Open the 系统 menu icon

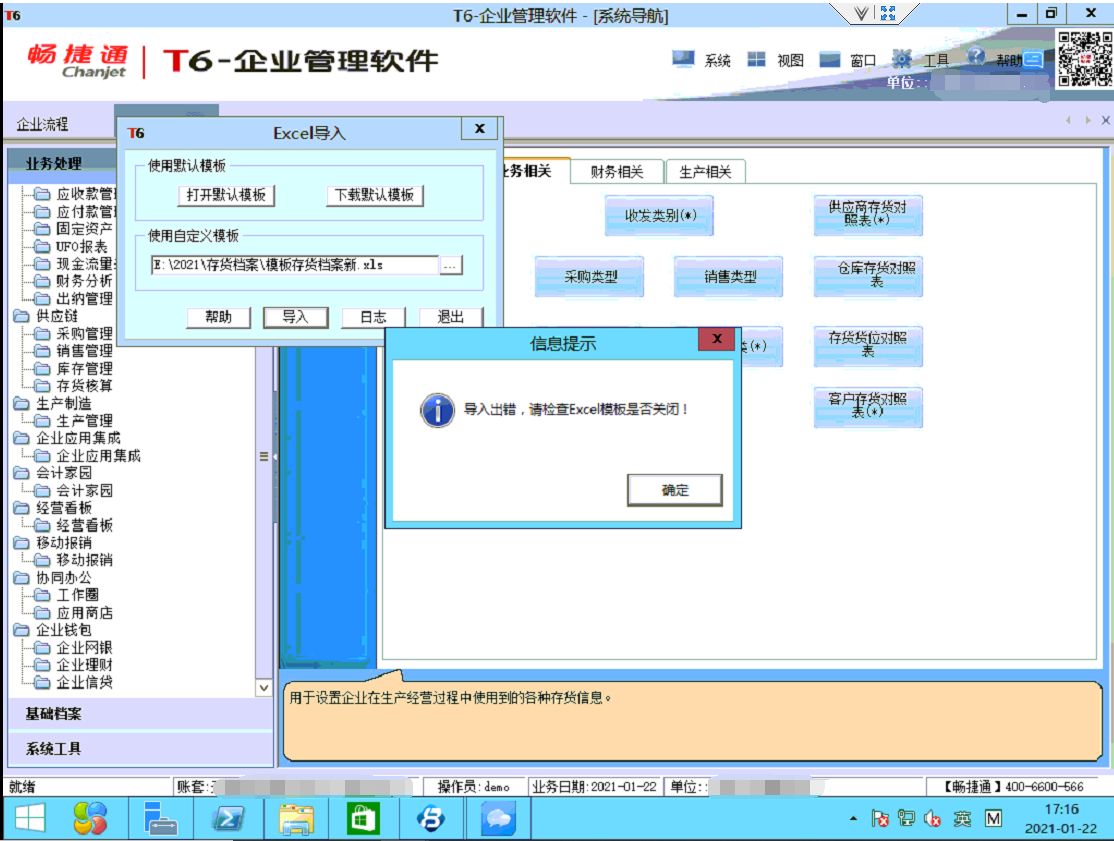[683, 59]
